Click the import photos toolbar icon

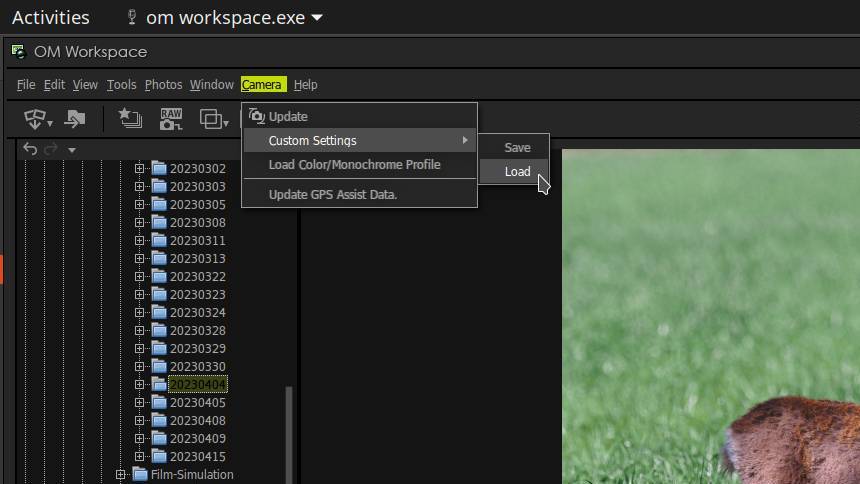click(35, 119)
